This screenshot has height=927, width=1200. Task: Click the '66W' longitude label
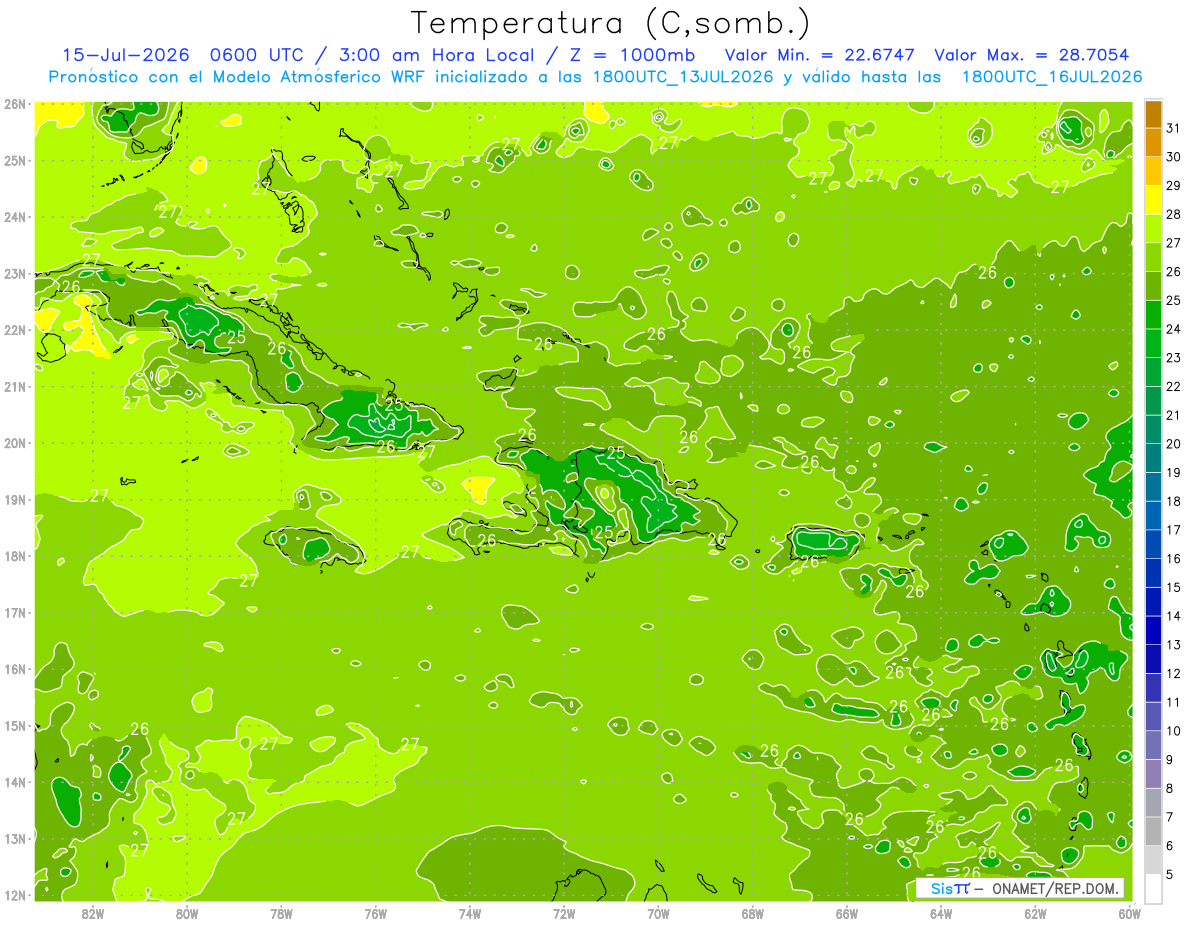[847, 913]
